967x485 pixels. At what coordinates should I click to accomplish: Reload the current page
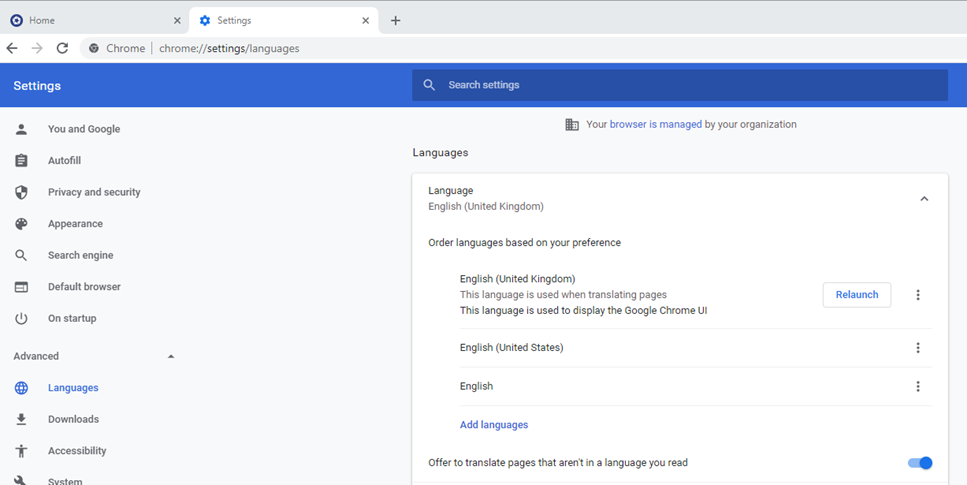(x=62, y=48)
